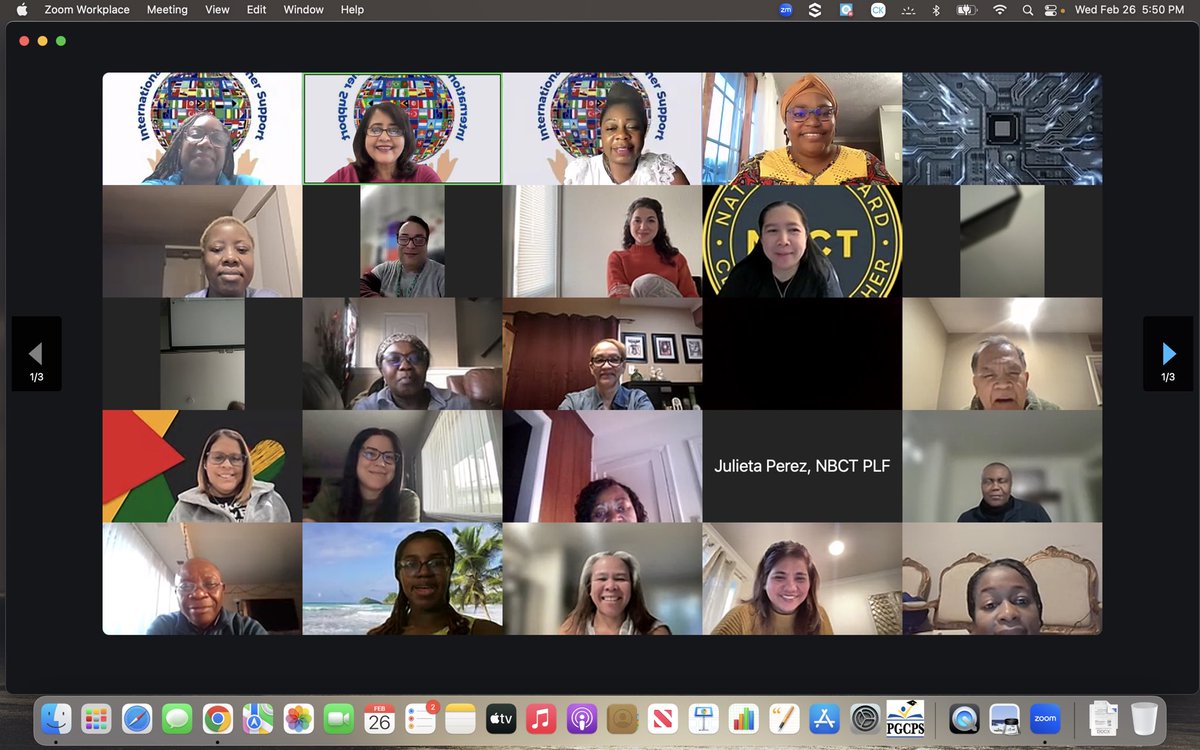Open the Apple menu
This screenshot has height=750, width=1200.
22,10
